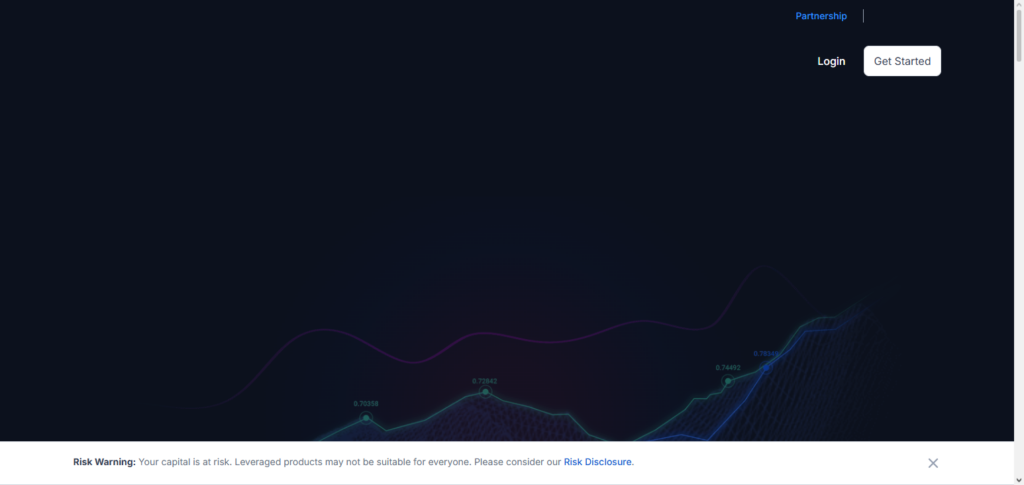Image resolution: width=1024 pixels, height=485 pixels.
Task: Click the green chart marker at 0.74492
Action: coord(728,381)
